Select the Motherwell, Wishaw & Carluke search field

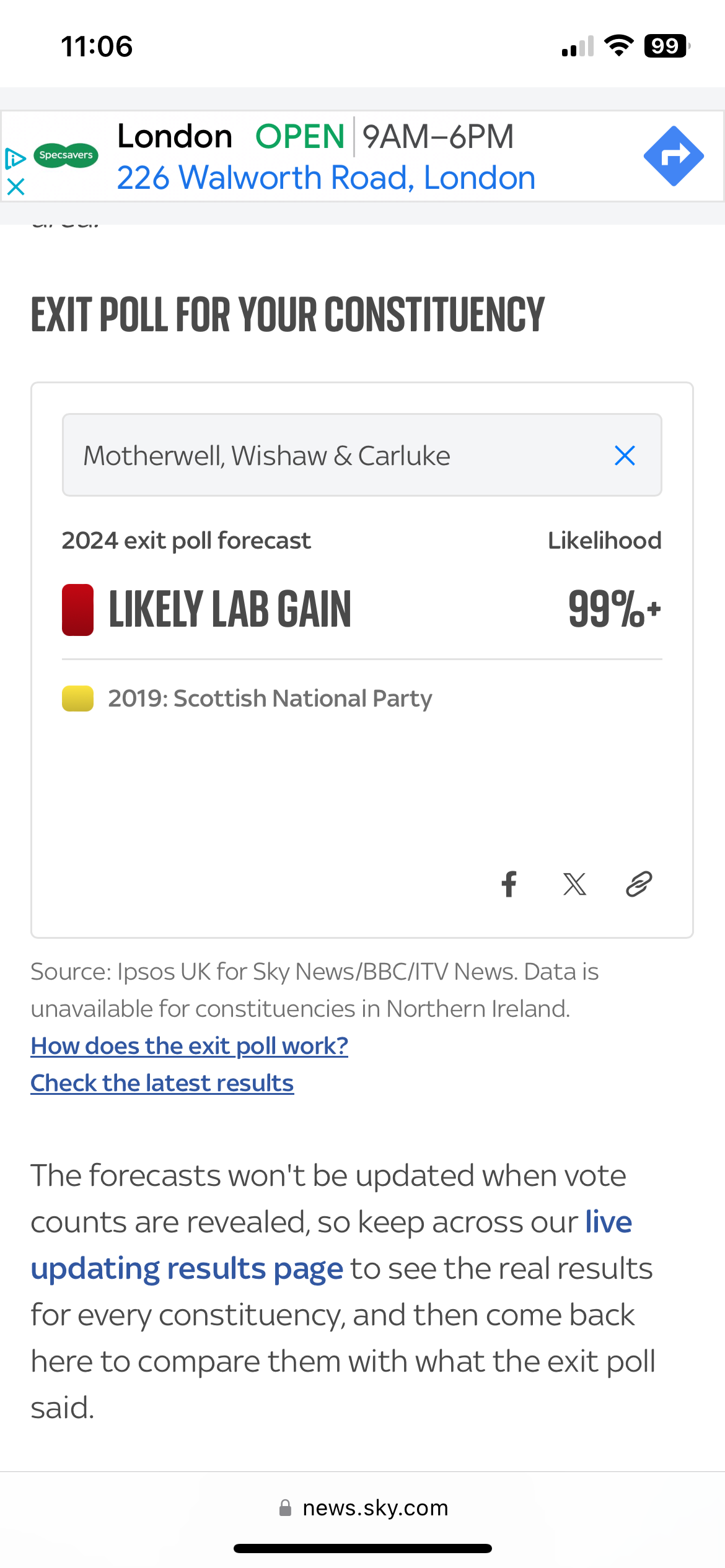point(362,455)
